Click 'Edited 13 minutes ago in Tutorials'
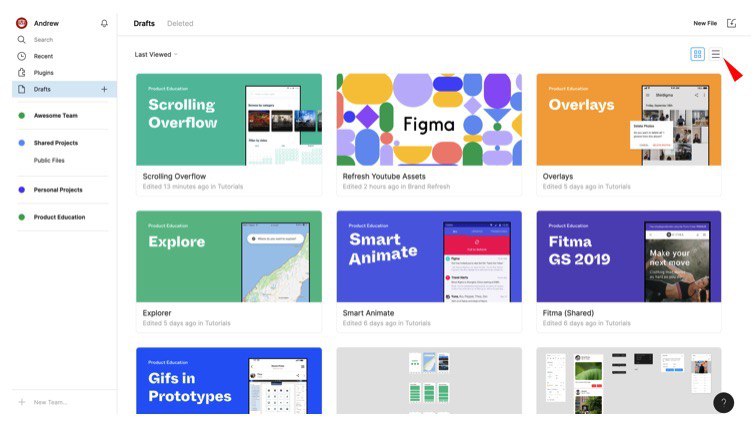 tap(192, 187)
